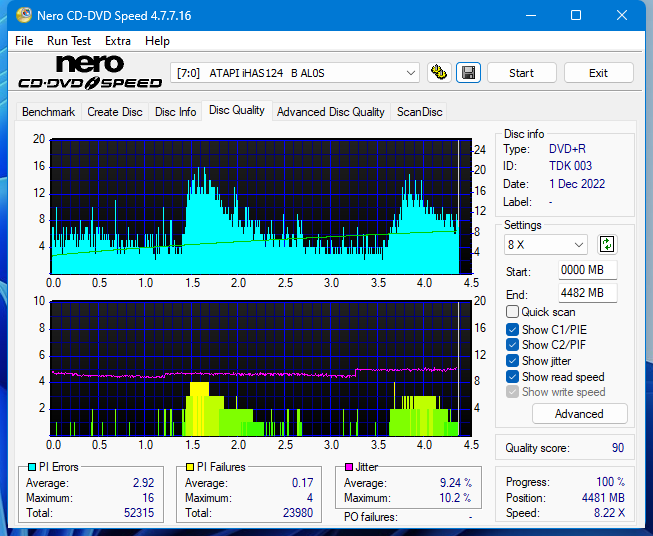The image size is (653, 536).
Task: Click the PO failures label
Action: coord(371,517)
